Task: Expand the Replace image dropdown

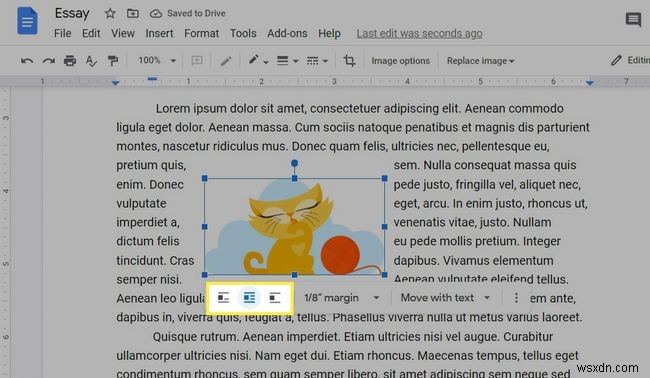Action: [x=480, y=61]
